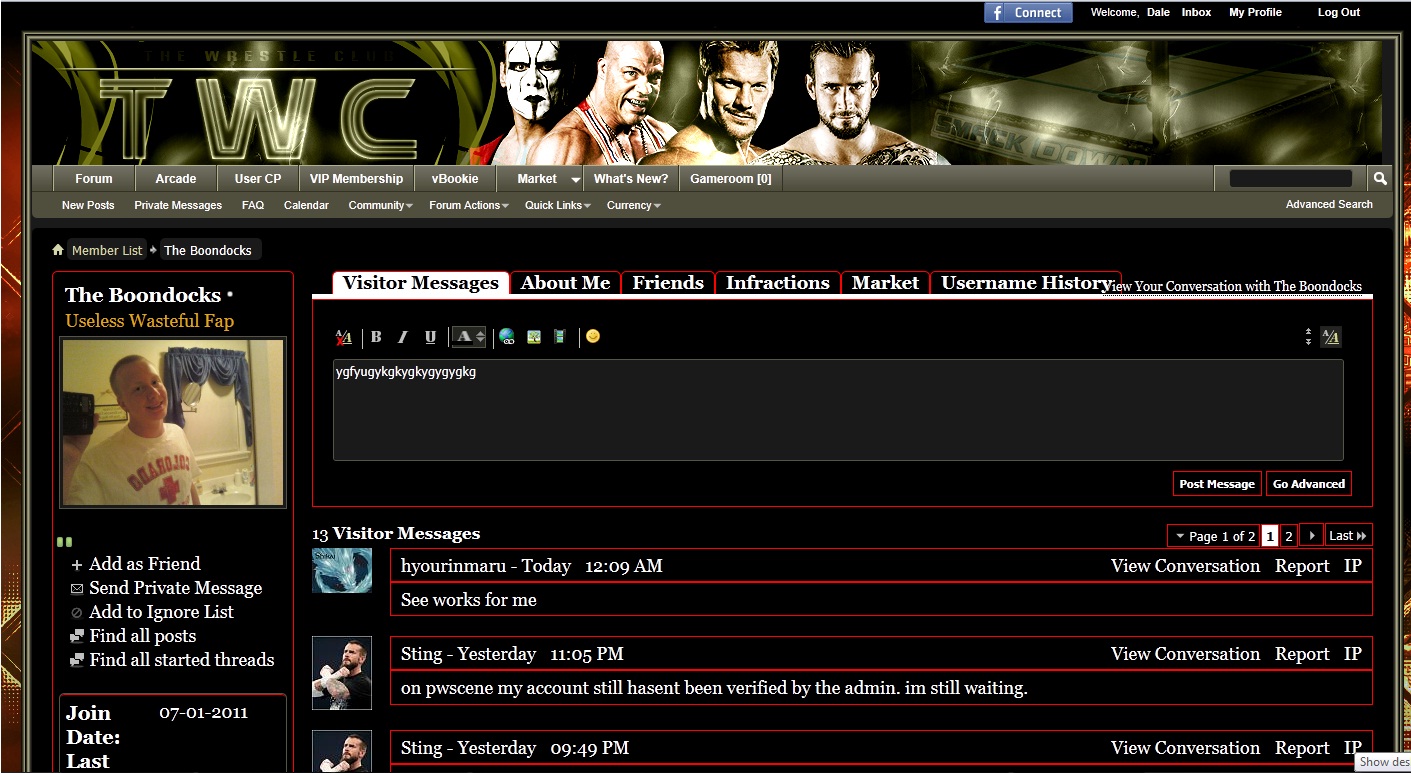Switch to the About Me tab

click(565, 283)
